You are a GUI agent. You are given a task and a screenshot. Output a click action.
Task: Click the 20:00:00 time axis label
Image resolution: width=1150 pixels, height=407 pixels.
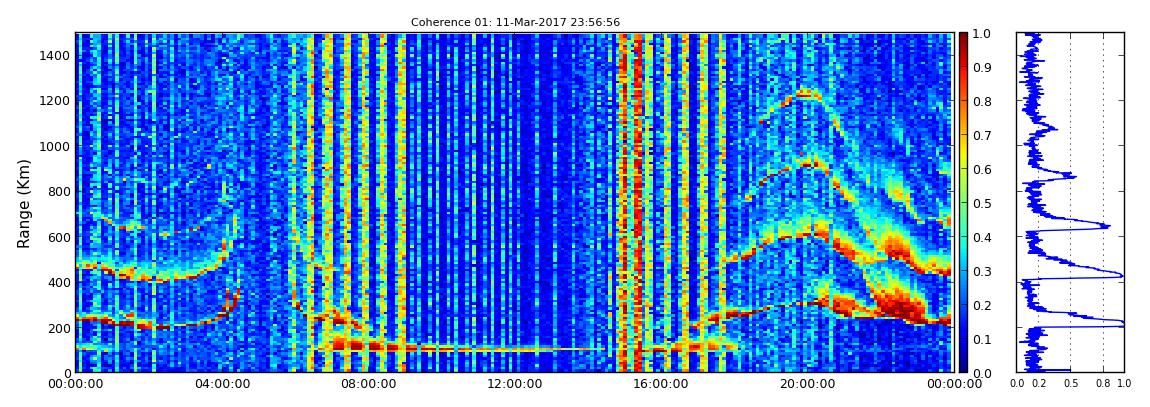(805, 384)
